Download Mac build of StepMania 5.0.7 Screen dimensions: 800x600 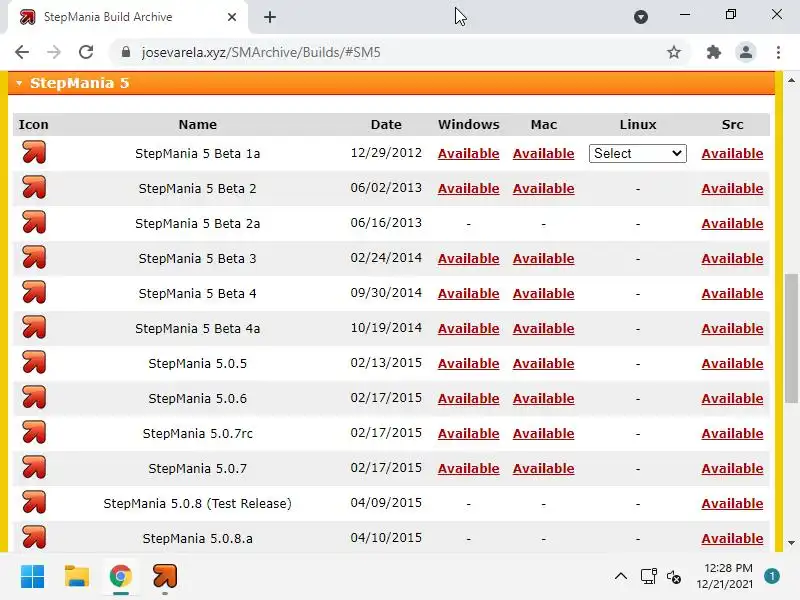(x=543, y=469)
